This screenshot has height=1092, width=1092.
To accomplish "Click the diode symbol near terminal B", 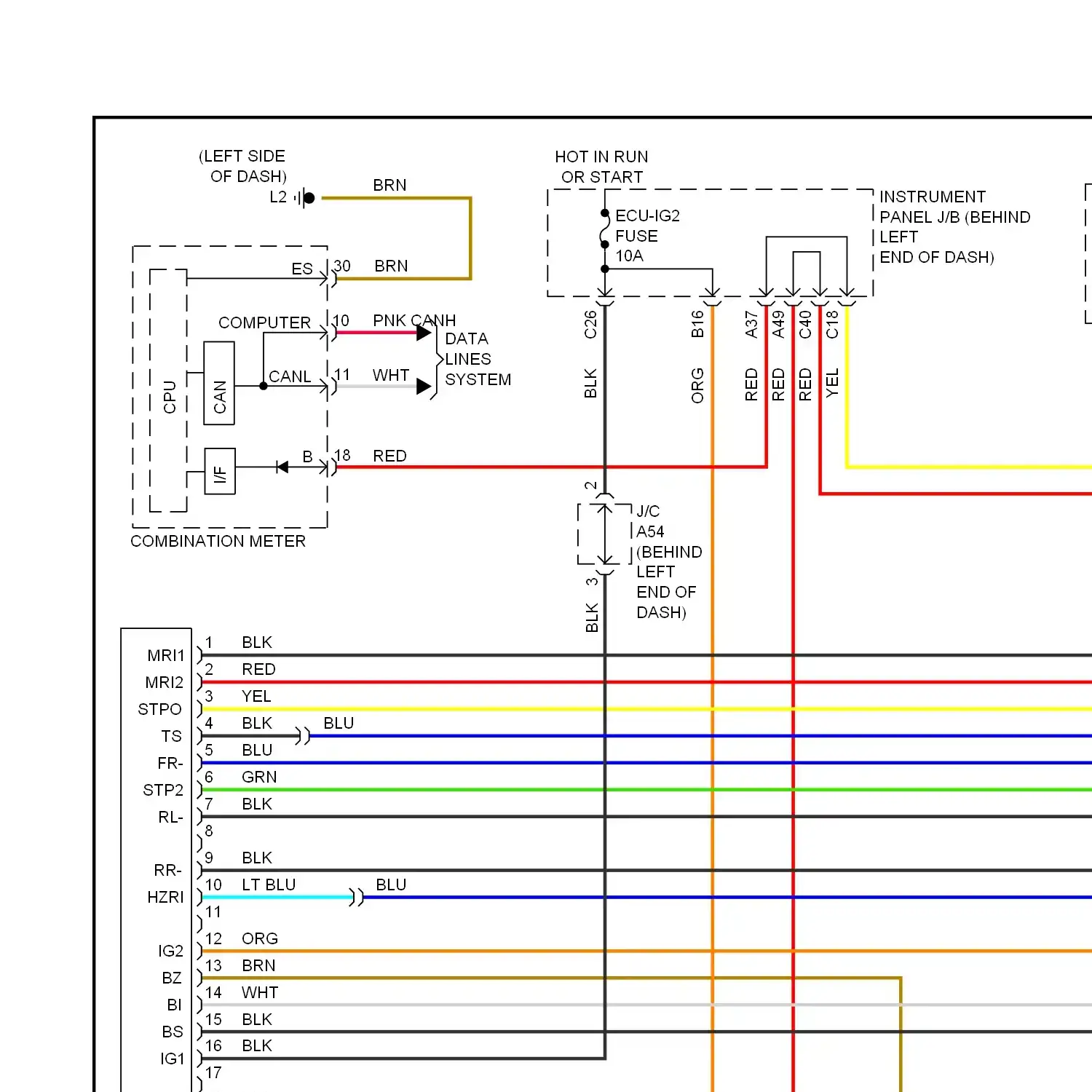I will pos(282,467).
